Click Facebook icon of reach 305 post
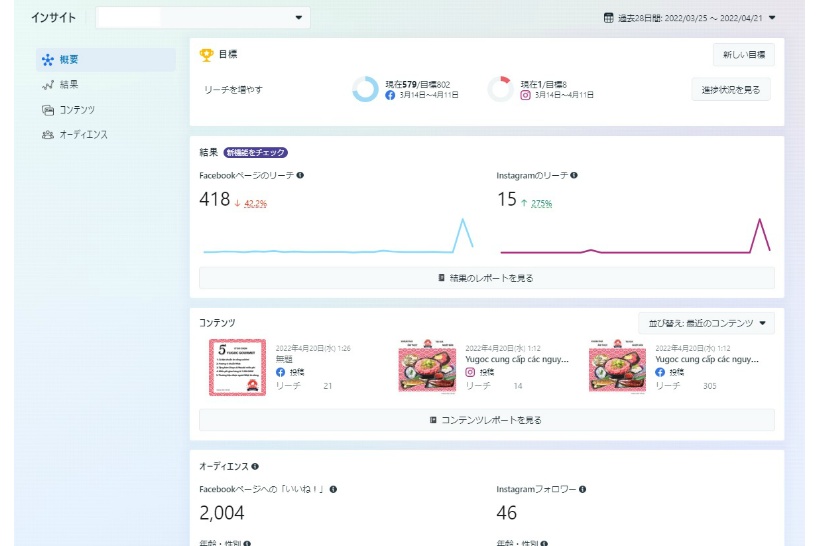819x546 pixels. point(660,372)
